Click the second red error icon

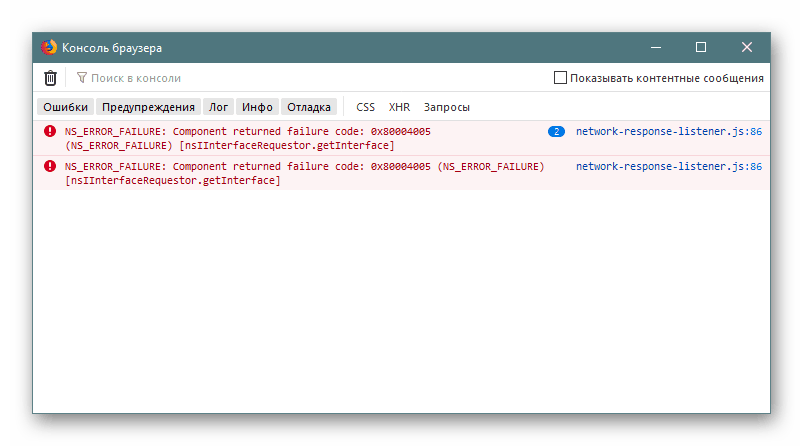point(49,166)
